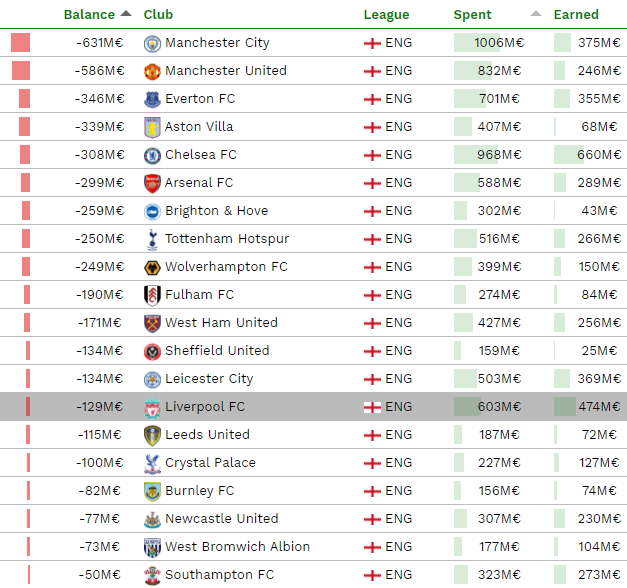Image resolution: width=627 pixels, height=588 pixels.
Task: Click the Wolverhampton wolf head crest
Action: [152, 267]
